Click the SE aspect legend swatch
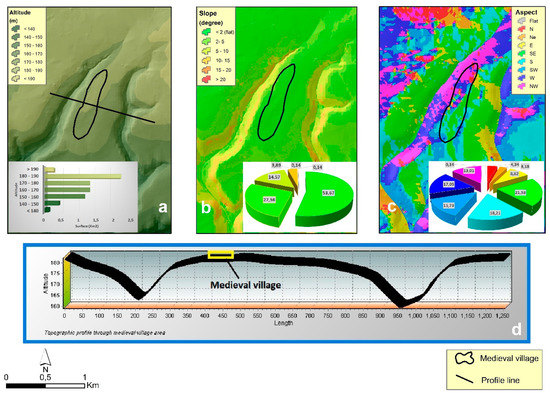 (521, 53)
